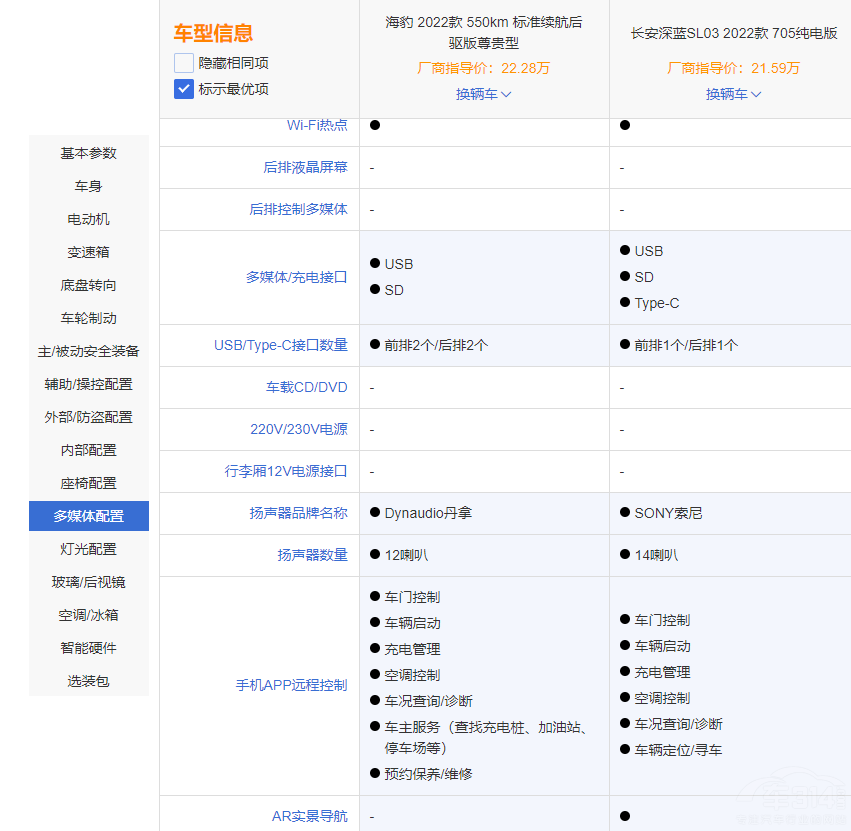Click the 海豹 2022款 550km model title
This screenshot has width=851, height=831.
pyautogui.click(x=484, y=32)
